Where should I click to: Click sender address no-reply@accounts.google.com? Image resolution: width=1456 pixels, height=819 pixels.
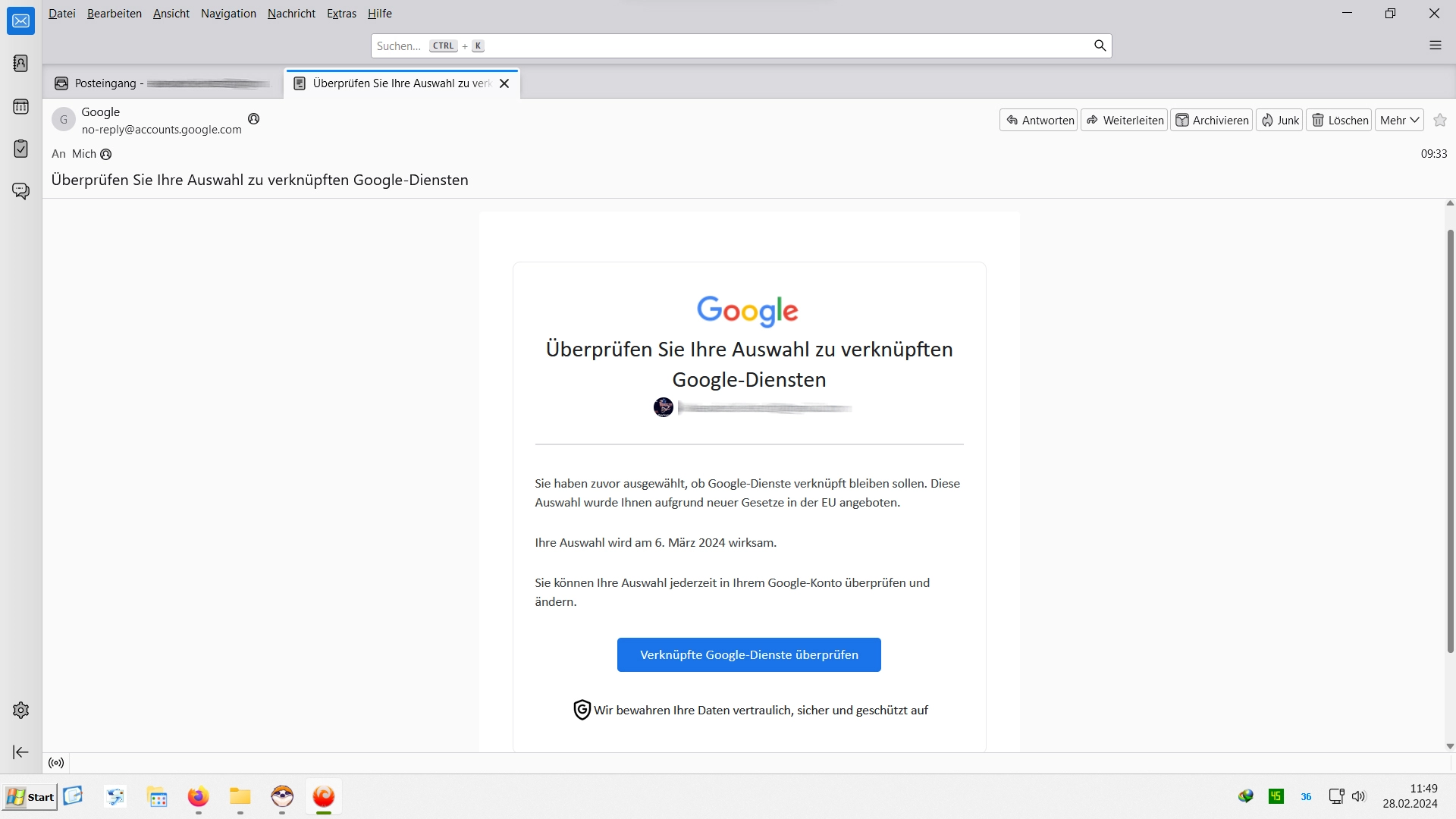[162, 130]
